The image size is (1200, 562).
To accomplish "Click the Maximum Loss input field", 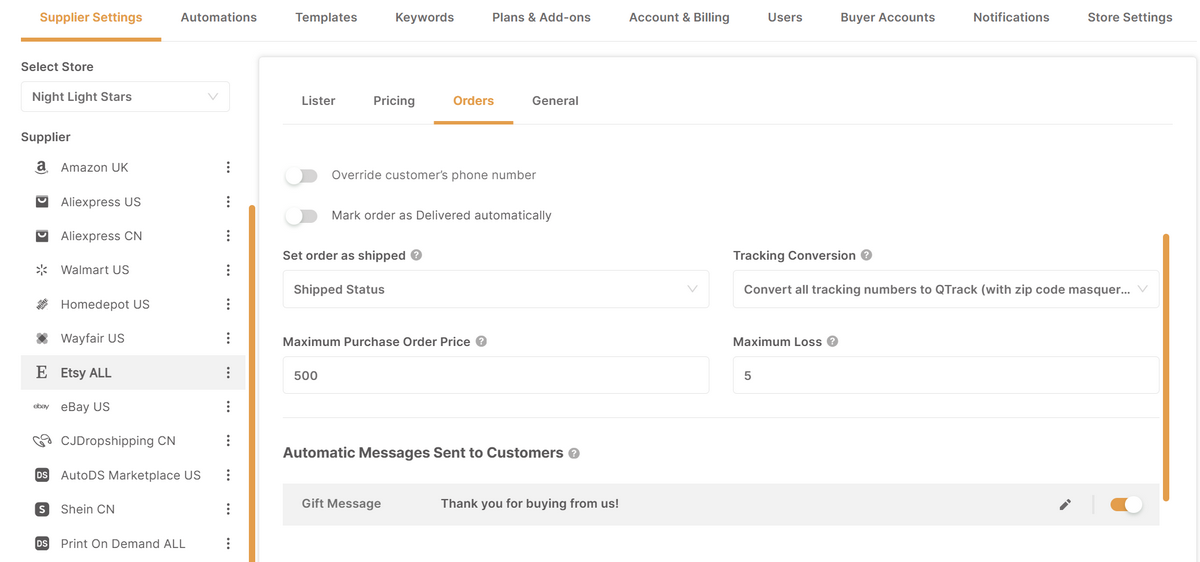I will click(946, 376).
